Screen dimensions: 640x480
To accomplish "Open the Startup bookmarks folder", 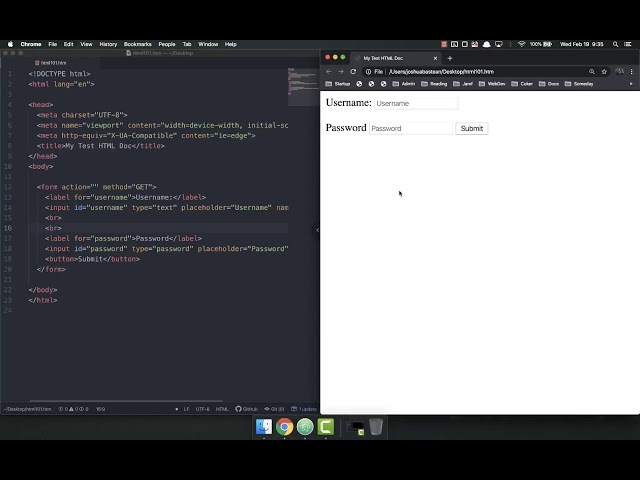I will pos(338,84).
